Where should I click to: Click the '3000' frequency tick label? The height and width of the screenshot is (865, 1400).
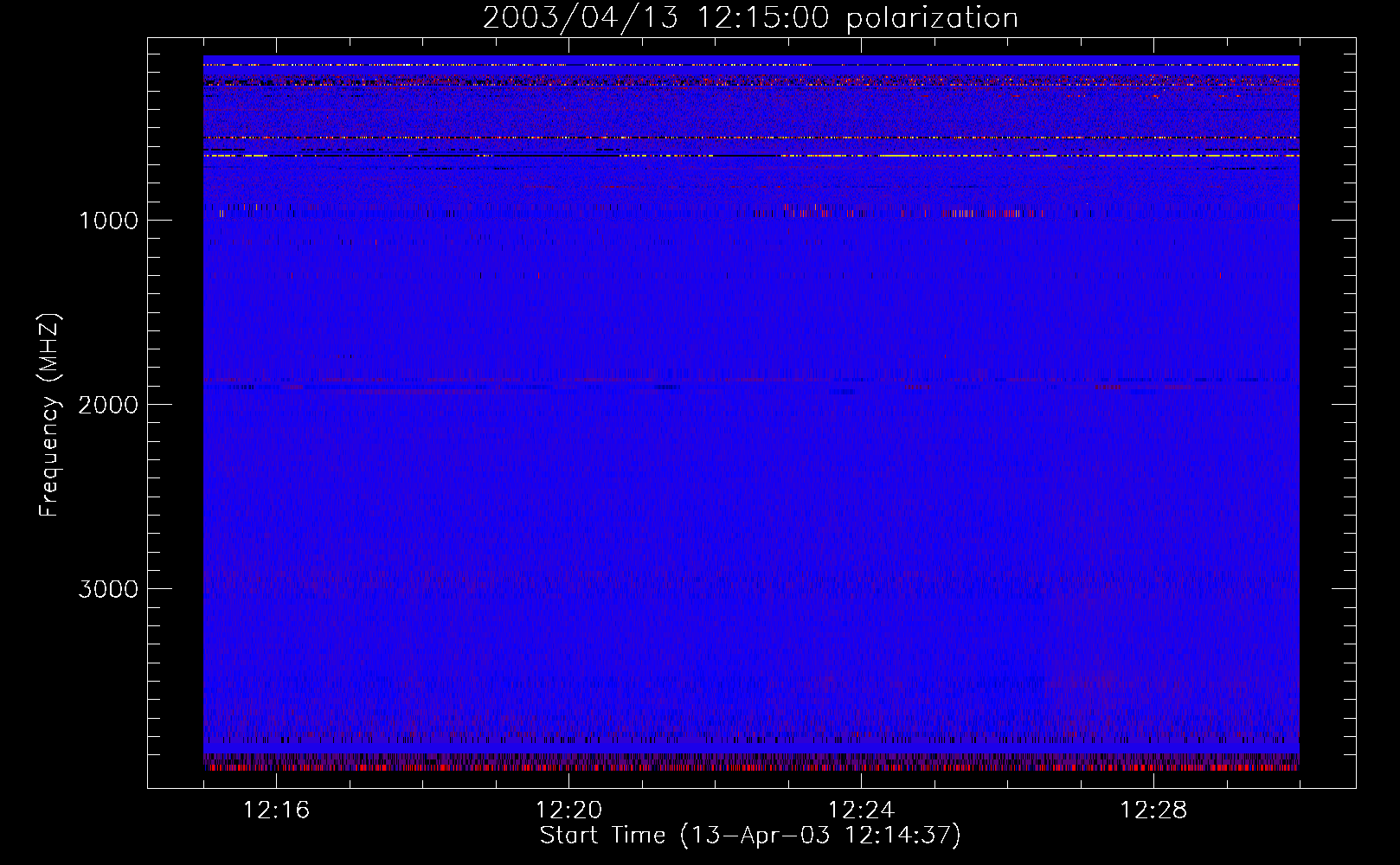click(x=108, y=589)
